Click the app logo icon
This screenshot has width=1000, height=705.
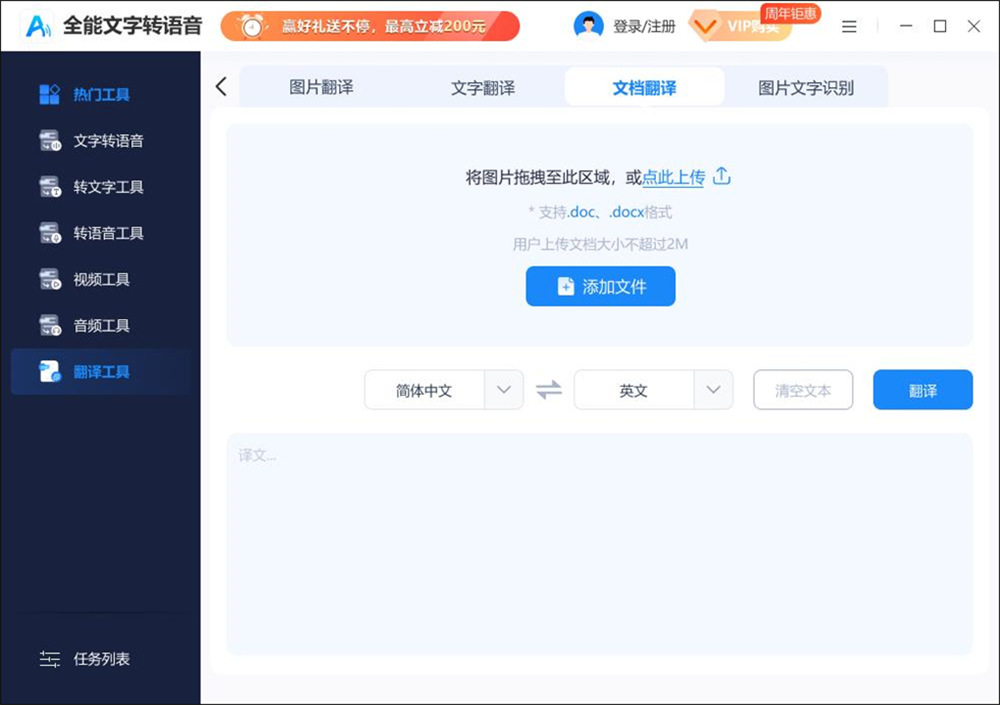38,26
